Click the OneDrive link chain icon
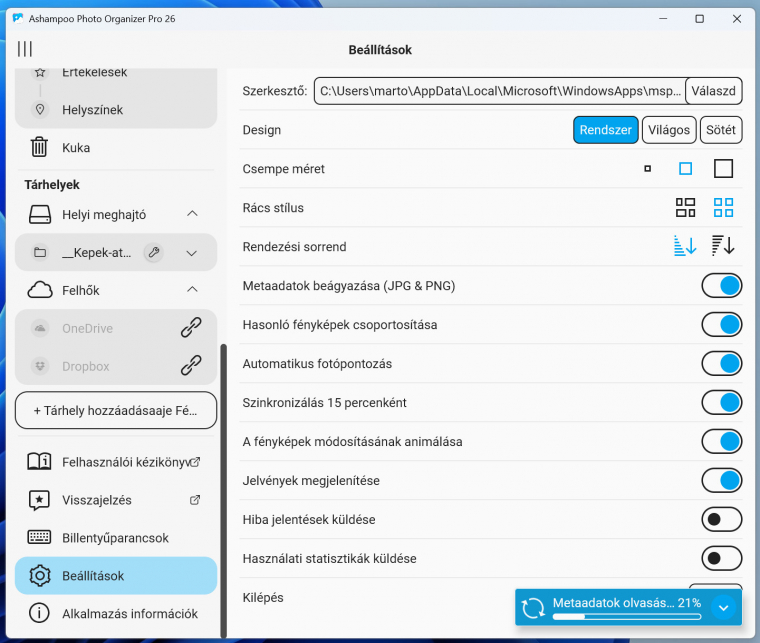 pos(191,328)
